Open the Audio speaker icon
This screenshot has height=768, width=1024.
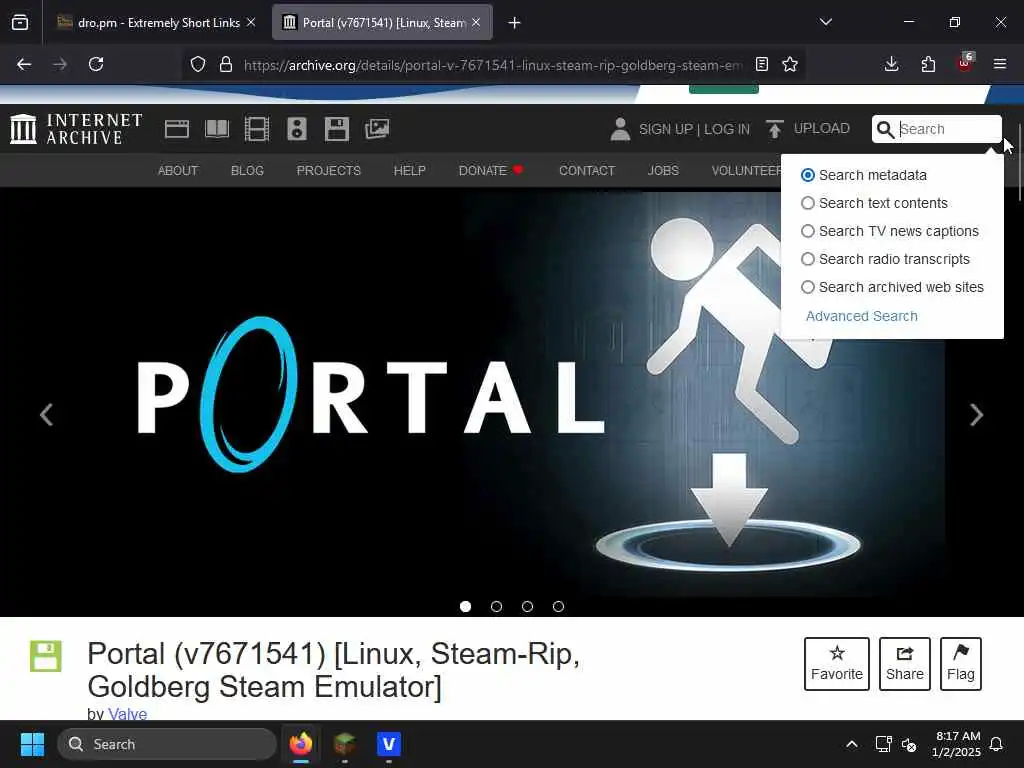coord(296,129)
